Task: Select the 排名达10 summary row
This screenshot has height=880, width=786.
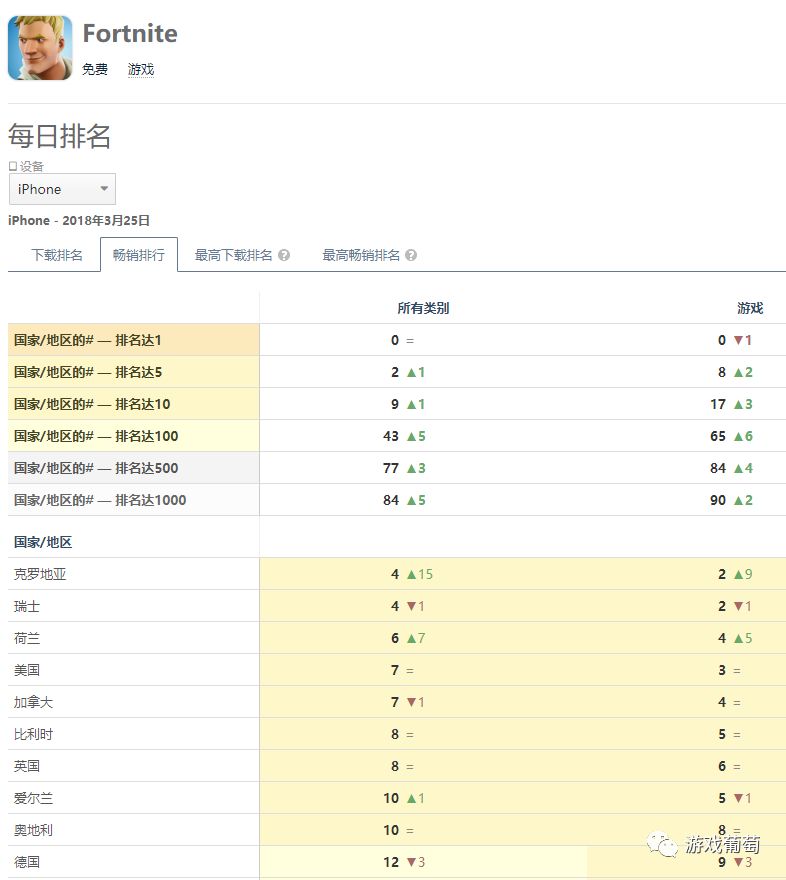Action: 397,404
